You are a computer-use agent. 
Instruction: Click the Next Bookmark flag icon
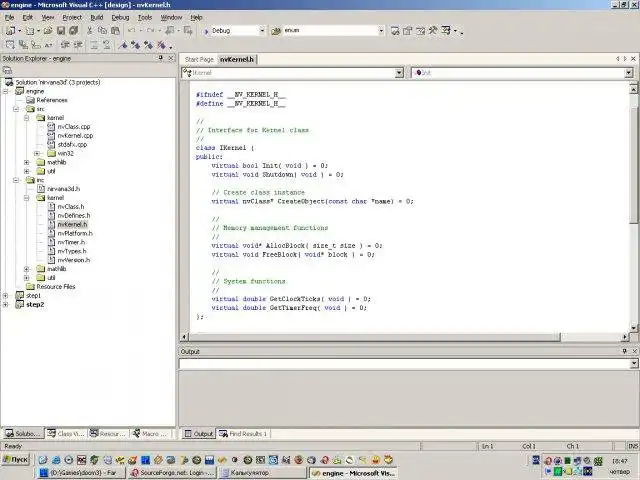click(135, 45)
